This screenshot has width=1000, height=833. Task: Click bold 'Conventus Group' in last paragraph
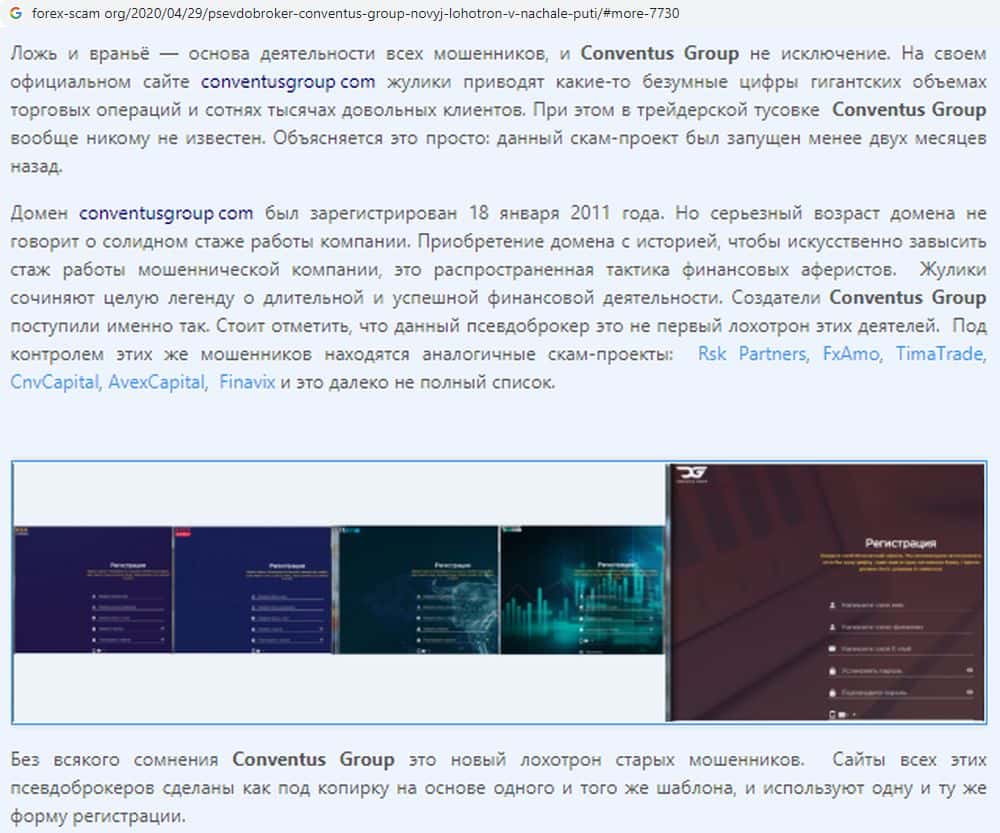click(312, 760)
